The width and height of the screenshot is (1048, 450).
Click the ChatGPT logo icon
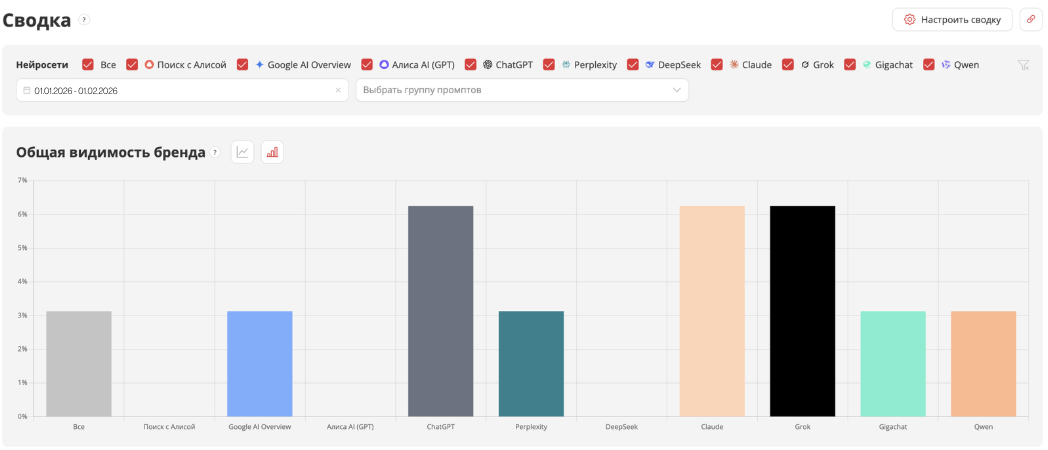point(488,65)
